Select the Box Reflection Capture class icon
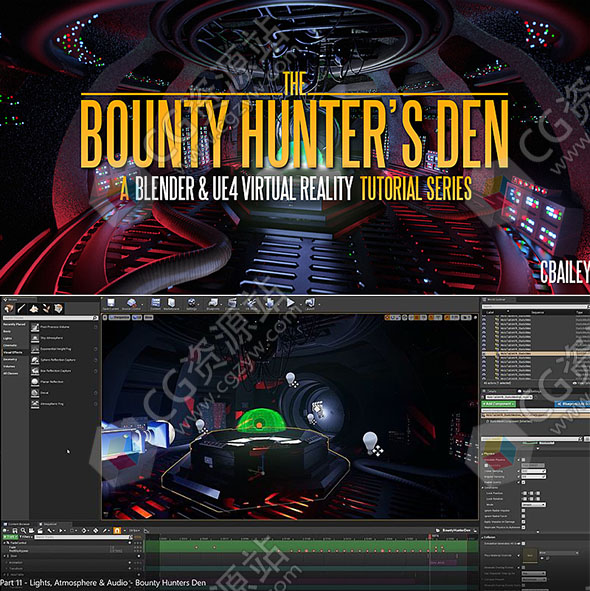This screenshot has height=591, width=590. pyautogui.click(x=35, y=371)
